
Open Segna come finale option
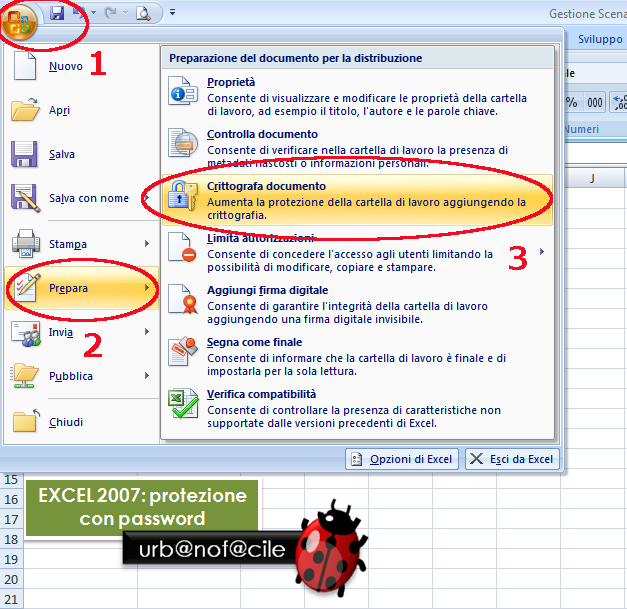point(357,356)
